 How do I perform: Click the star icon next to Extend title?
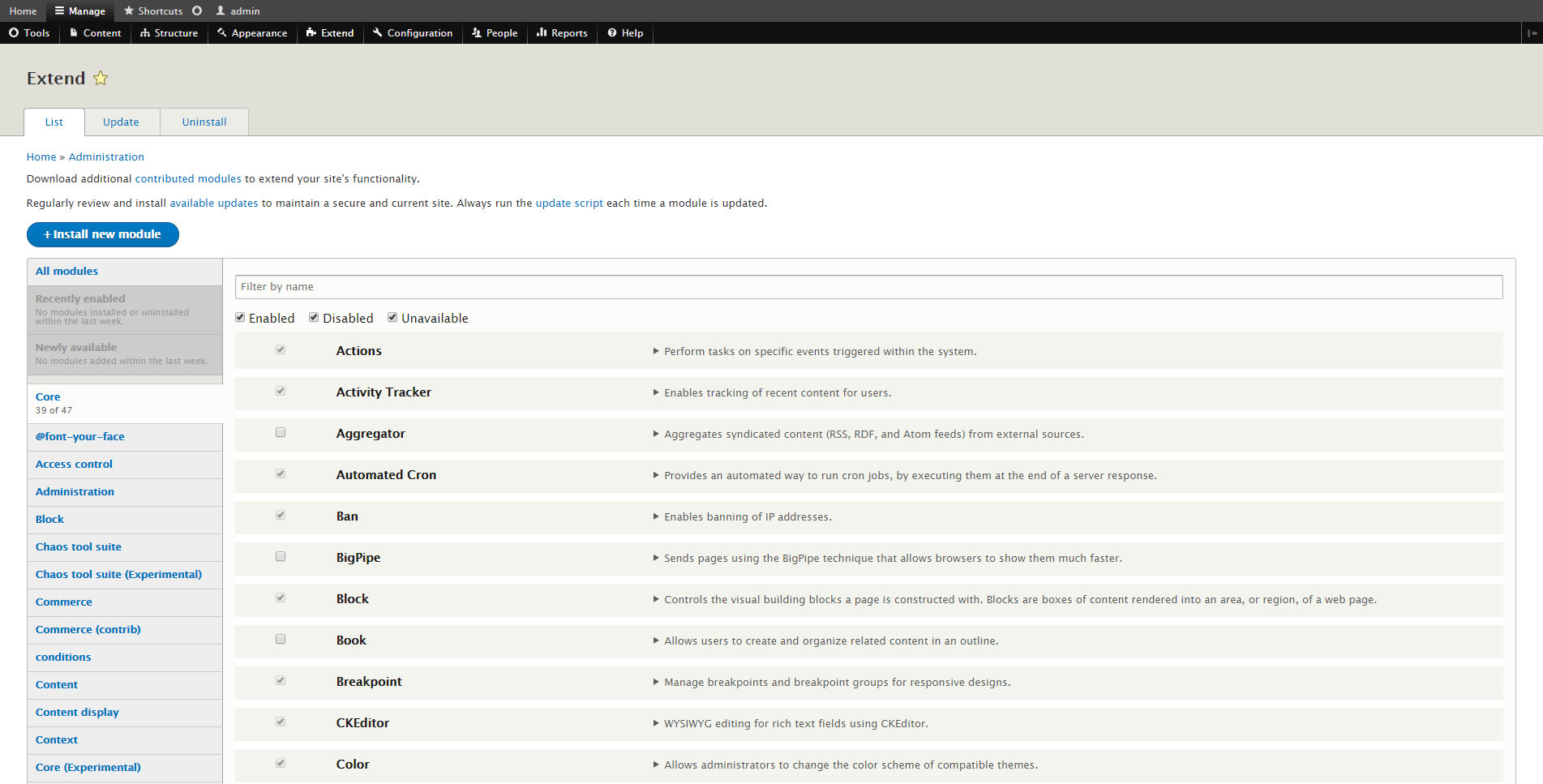coord(101,79)
